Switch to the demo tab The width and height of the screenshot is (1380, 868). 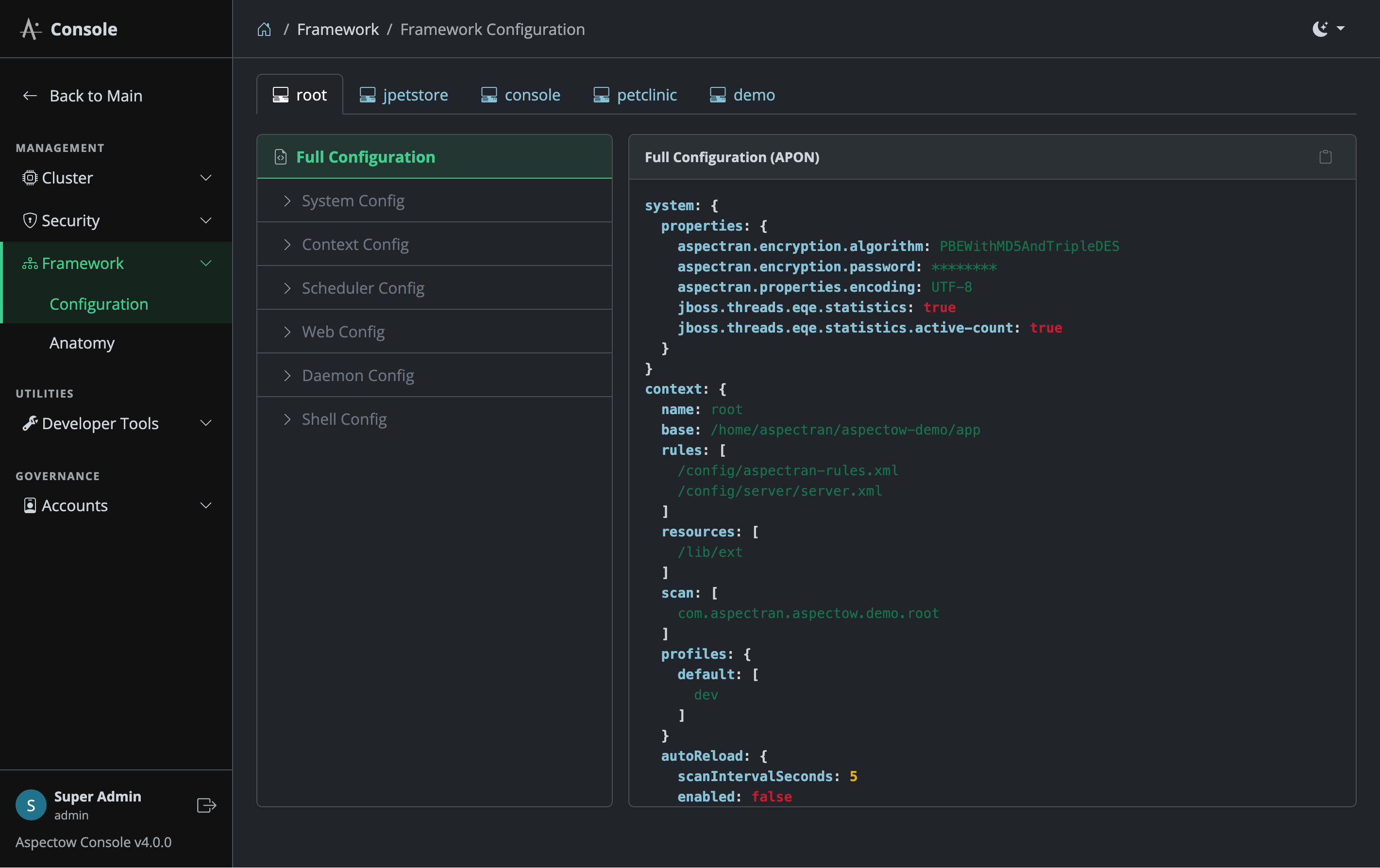(x=742, y=95)
